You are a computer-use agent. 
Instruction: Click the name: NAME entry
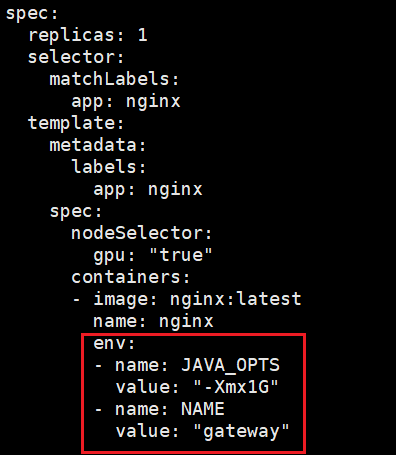[x=170, y=409]
